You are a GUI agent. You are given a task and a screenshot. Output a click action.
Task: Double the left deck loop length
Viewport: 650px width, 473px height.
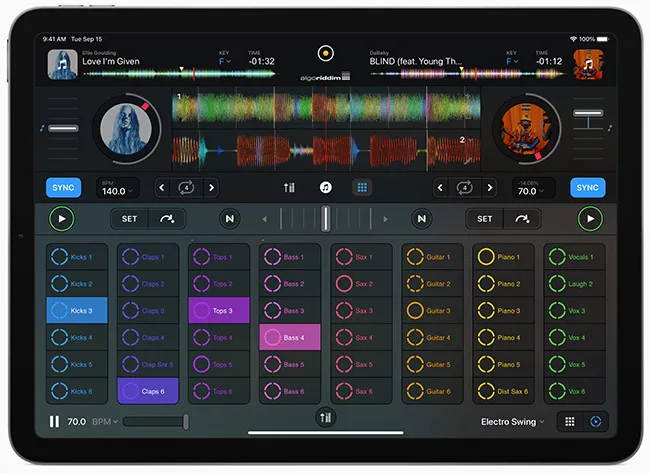(x=211, y=188)
